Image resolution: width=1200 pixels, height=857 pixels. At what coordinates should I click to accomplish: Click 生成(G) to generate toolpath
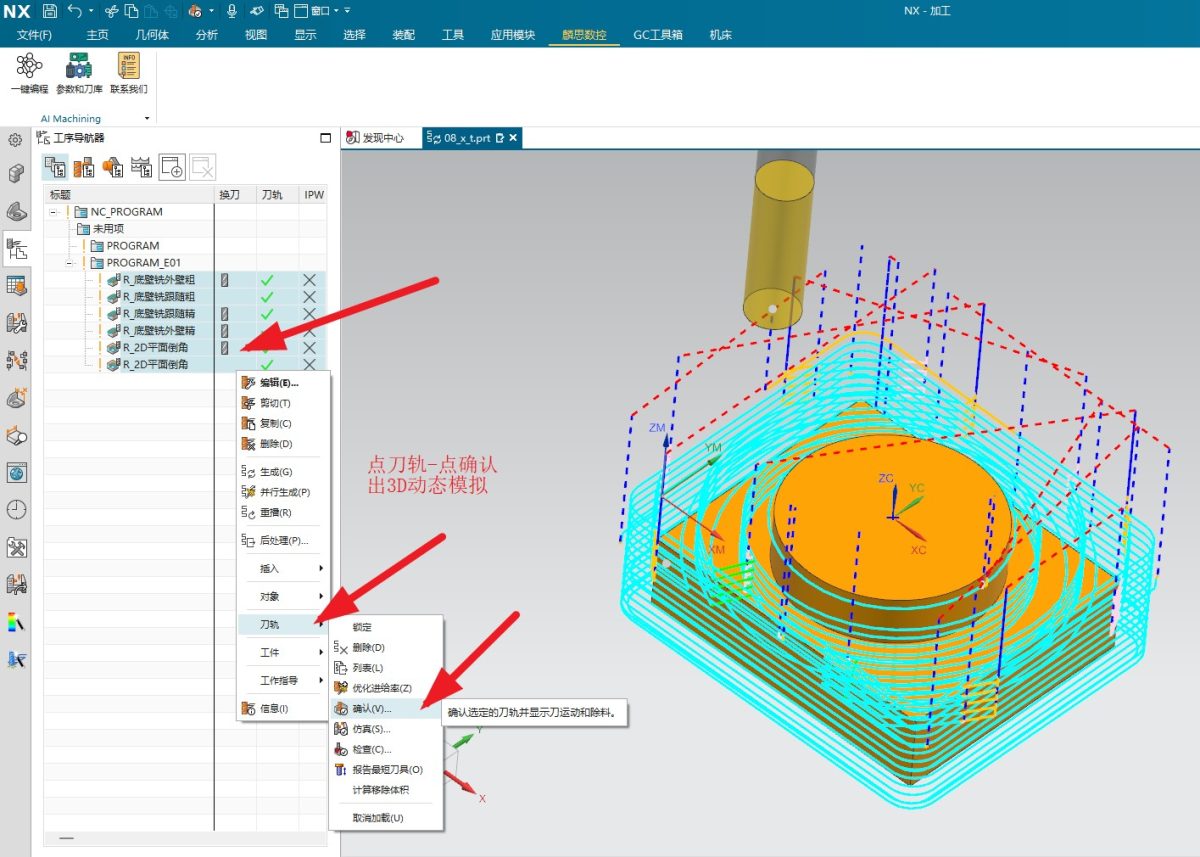(276, 472)
